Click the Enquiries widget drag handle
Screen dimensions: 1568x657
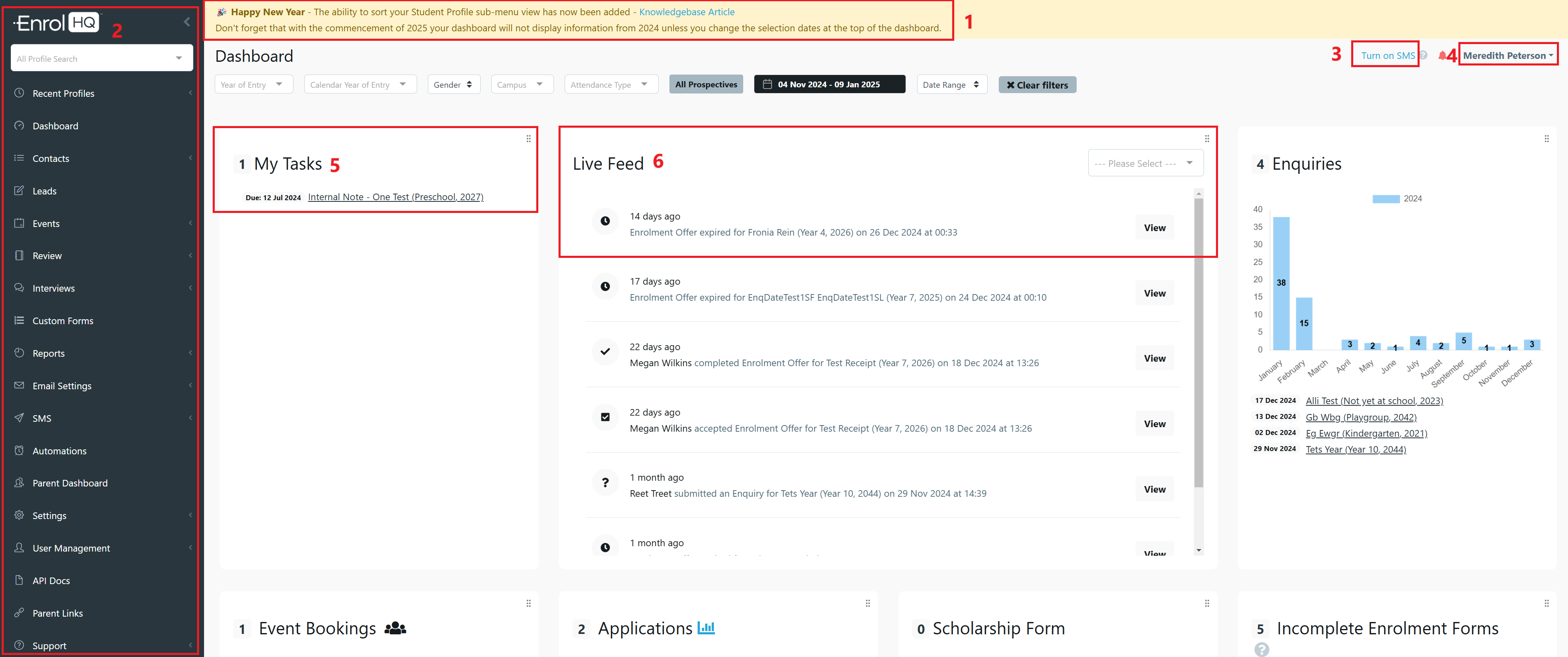(1546, 139)
